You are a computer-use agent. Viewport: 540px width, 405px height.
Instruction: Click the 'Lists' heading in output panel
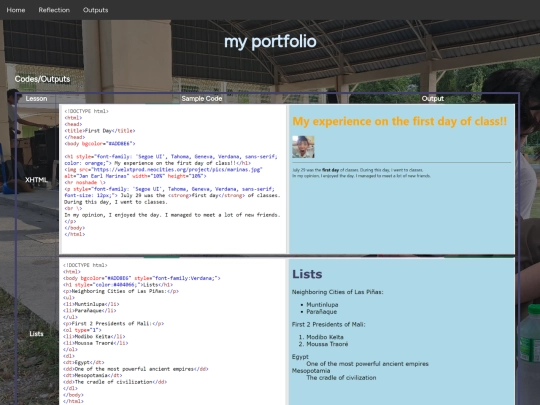click(307, 274)
